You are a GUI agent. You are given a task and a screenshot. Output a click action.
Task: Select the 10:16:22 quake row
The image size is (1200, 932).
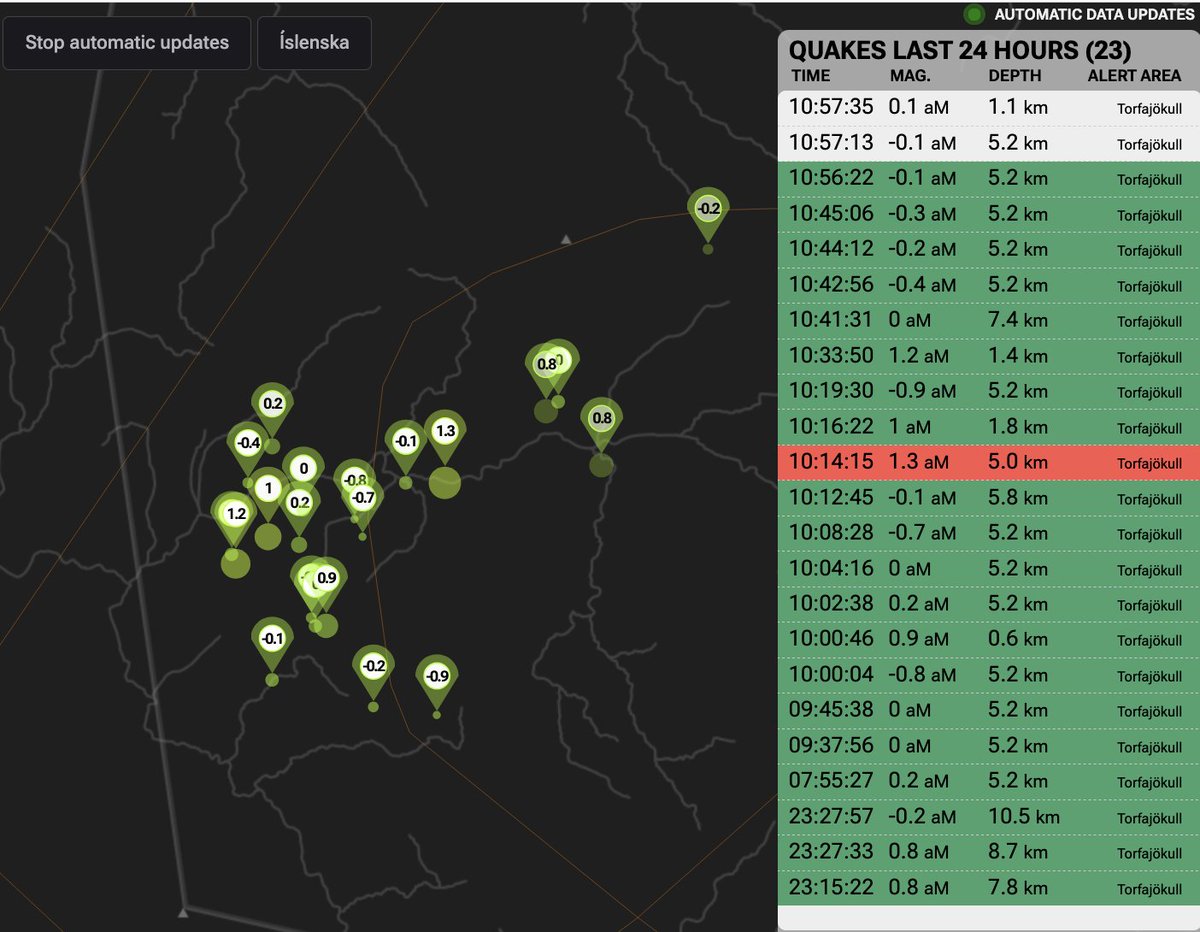(x=987, y=427)
